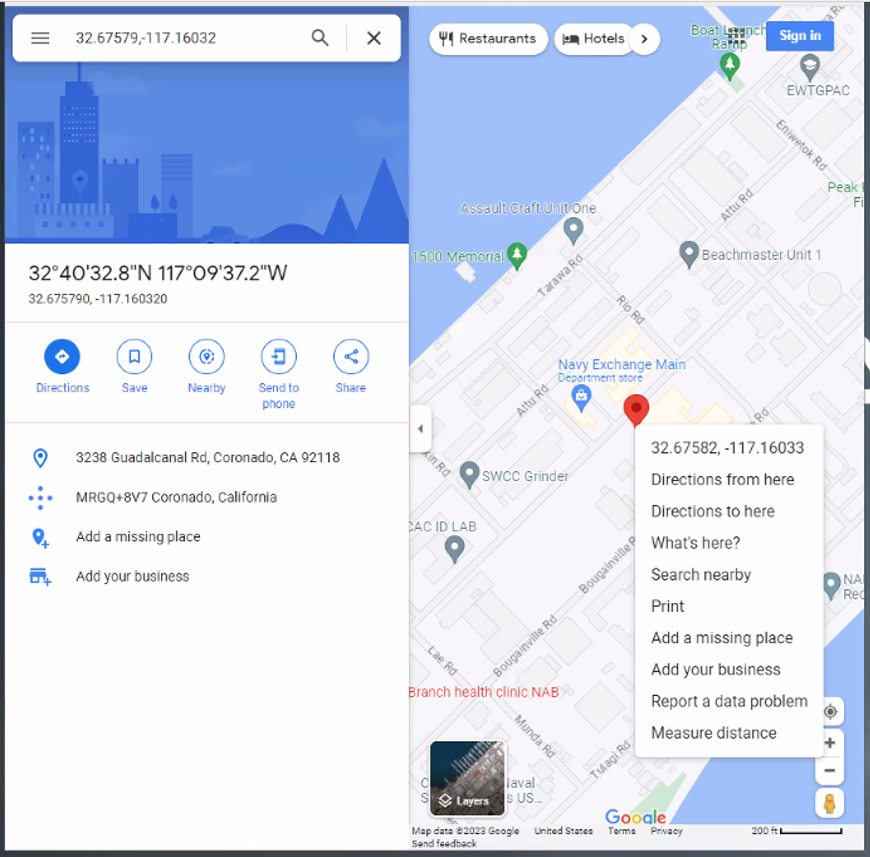Open the Layers satellite thumbnail
This screenshot has width=870, height=857.
tap(467, 779)
